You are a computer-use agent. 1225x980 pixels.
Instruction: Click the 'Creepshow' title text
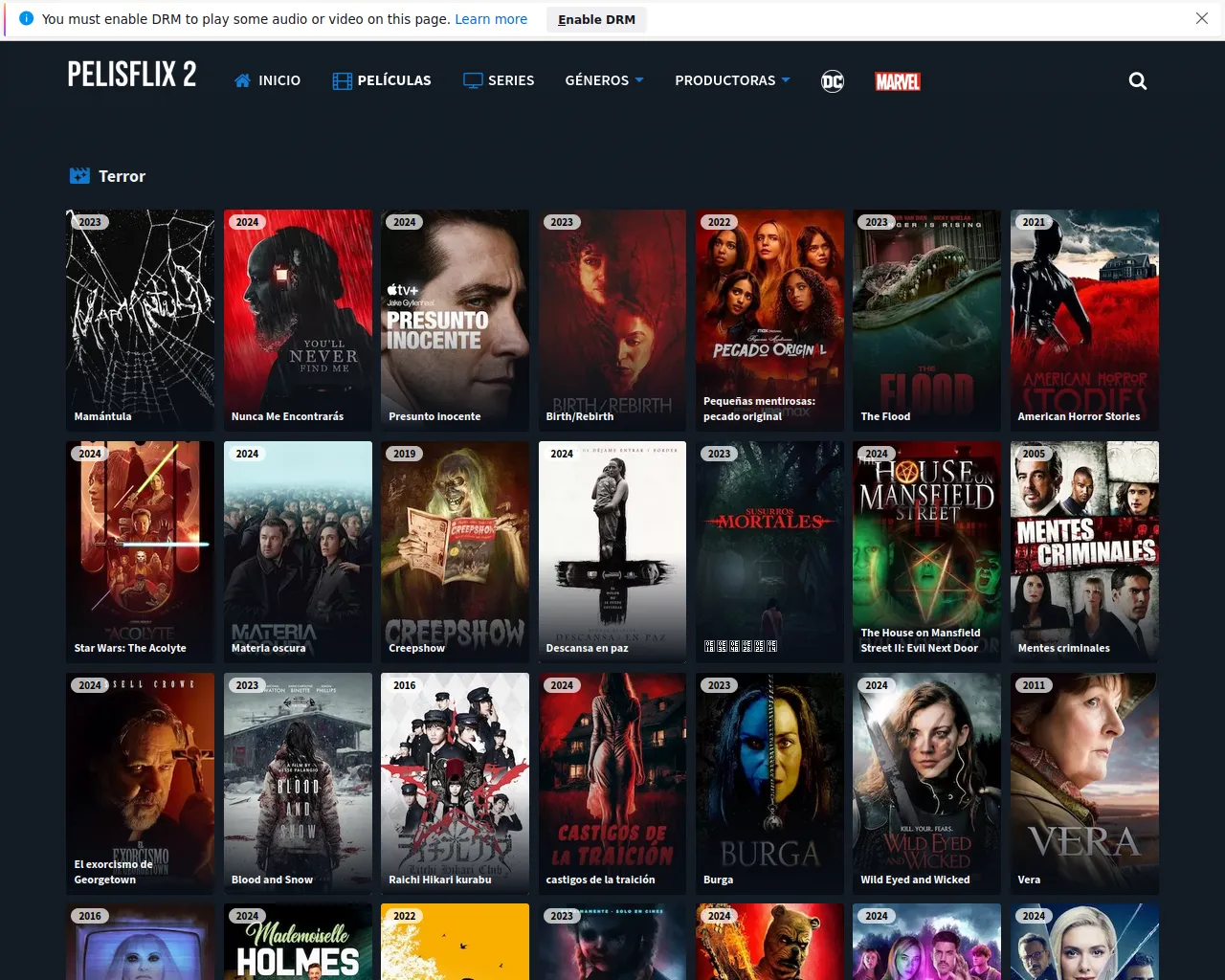416,648
